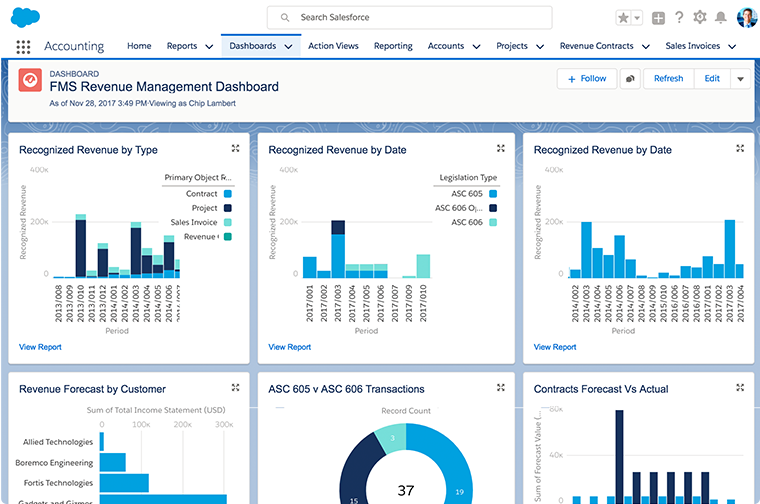The height and width of the screenshot is (504, 760).
Task: Open the Revenue Contracts tab
Action: [x=597, y=46]
